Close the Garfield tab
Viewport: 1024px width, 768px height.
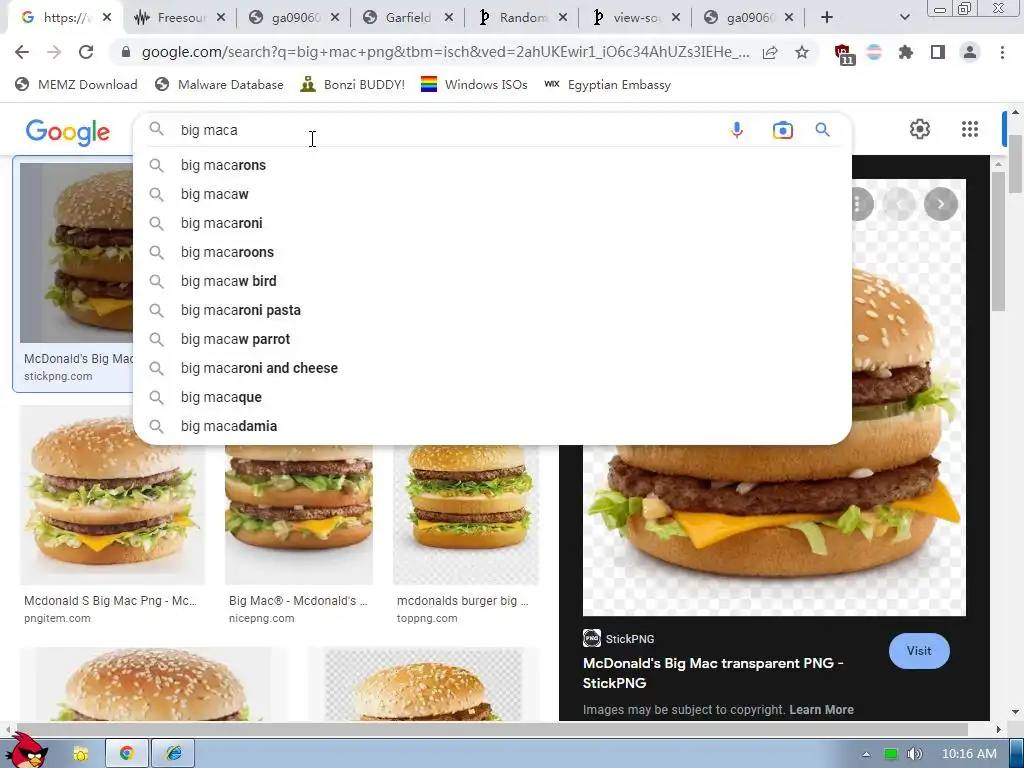click(449, 18)
